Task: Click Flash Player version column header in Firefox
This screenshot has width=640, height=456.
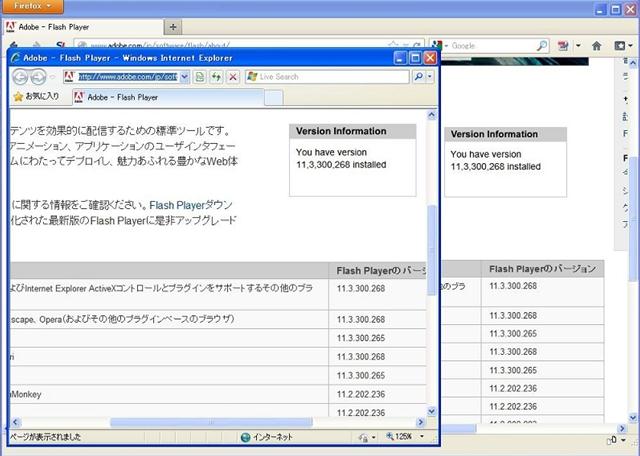Action: point(542,269)
